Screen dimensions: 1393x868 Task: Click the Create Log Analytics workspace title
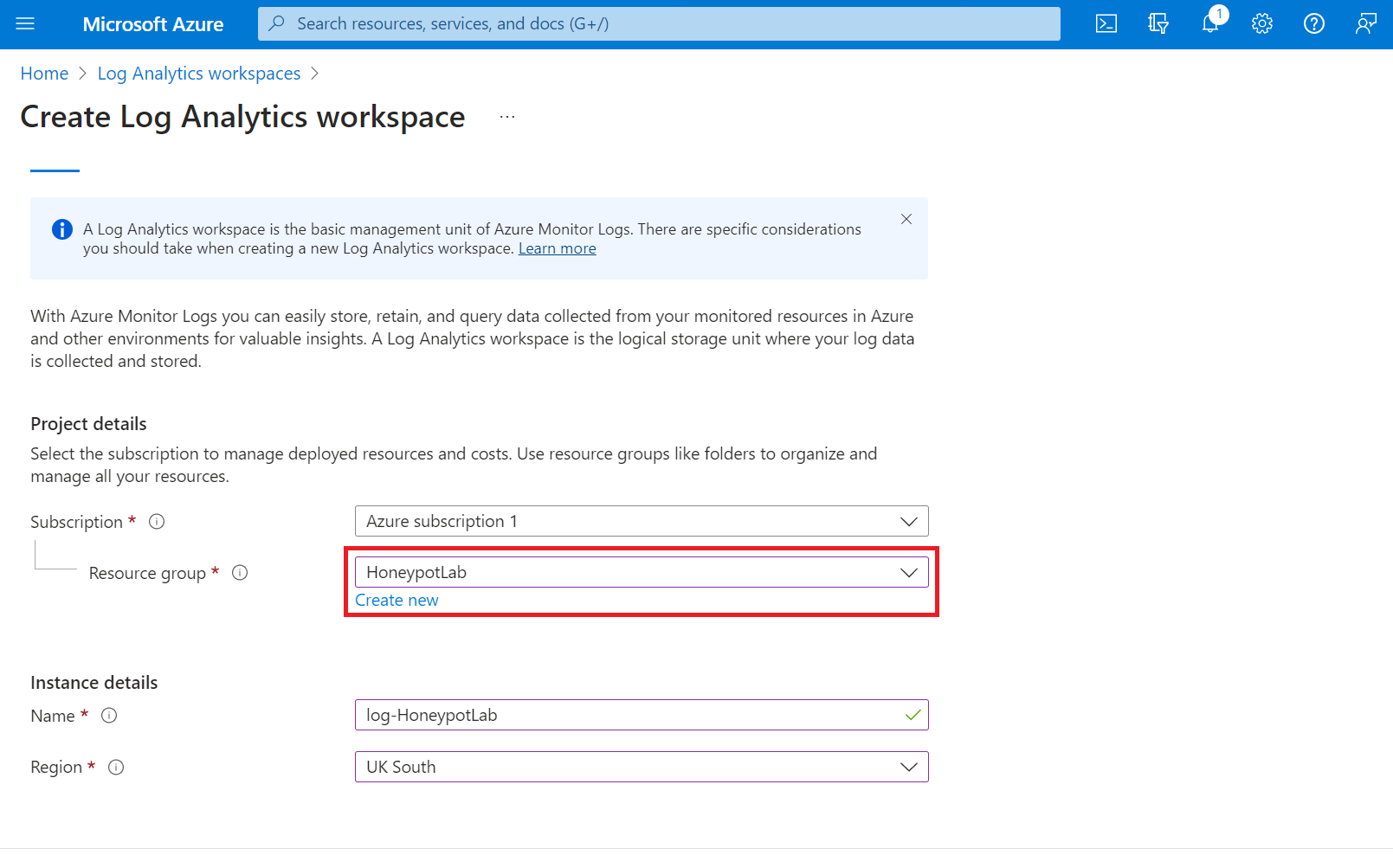coord(242,117)
